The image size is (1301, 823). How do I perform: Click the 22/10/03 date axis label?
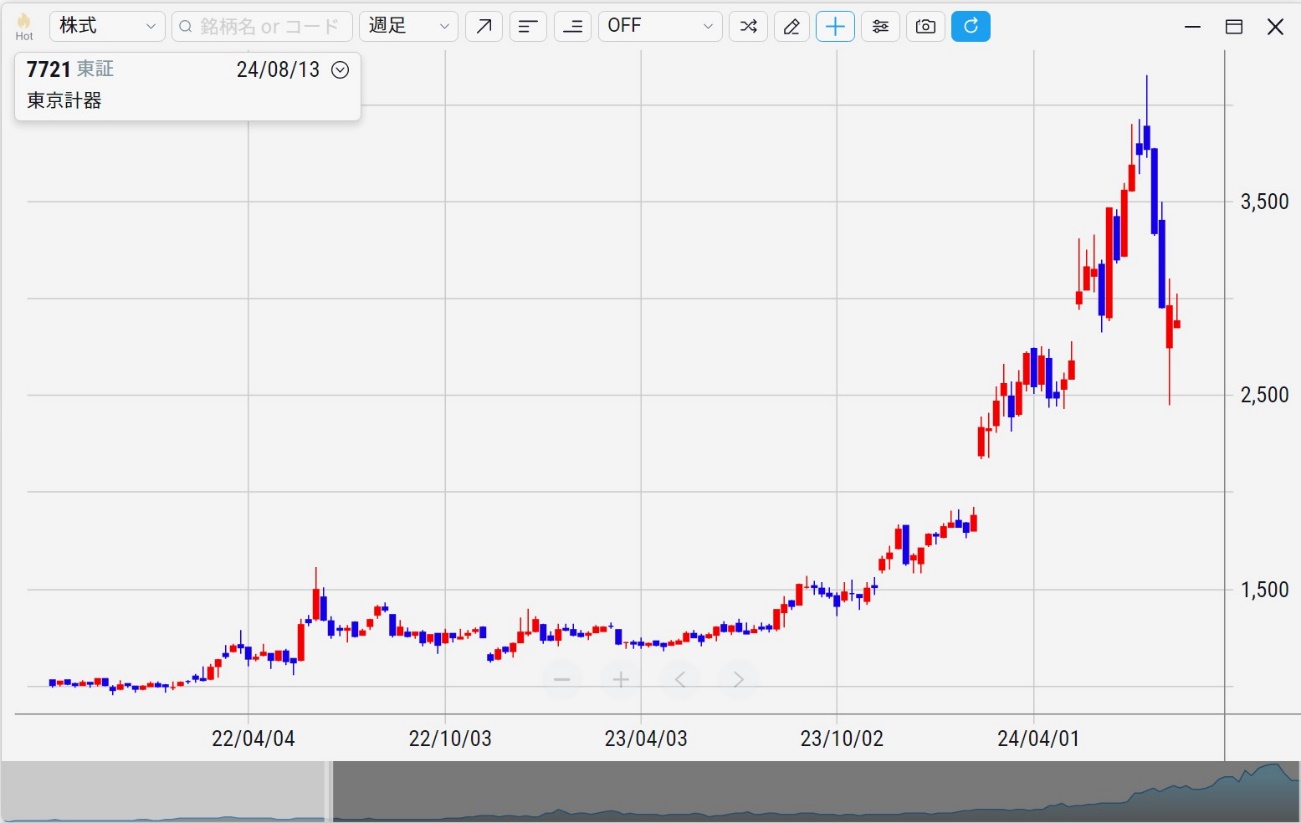pyautogui.click(x=450, y=740)
